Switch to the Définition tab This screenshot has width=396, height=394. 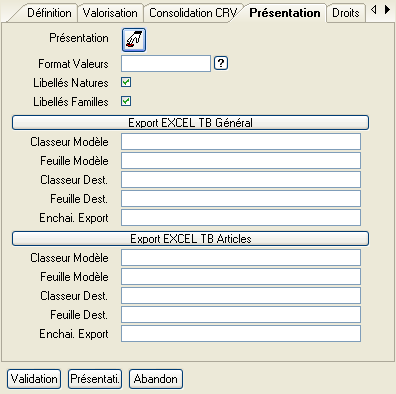pyautogui.click(x=49, y=13)
